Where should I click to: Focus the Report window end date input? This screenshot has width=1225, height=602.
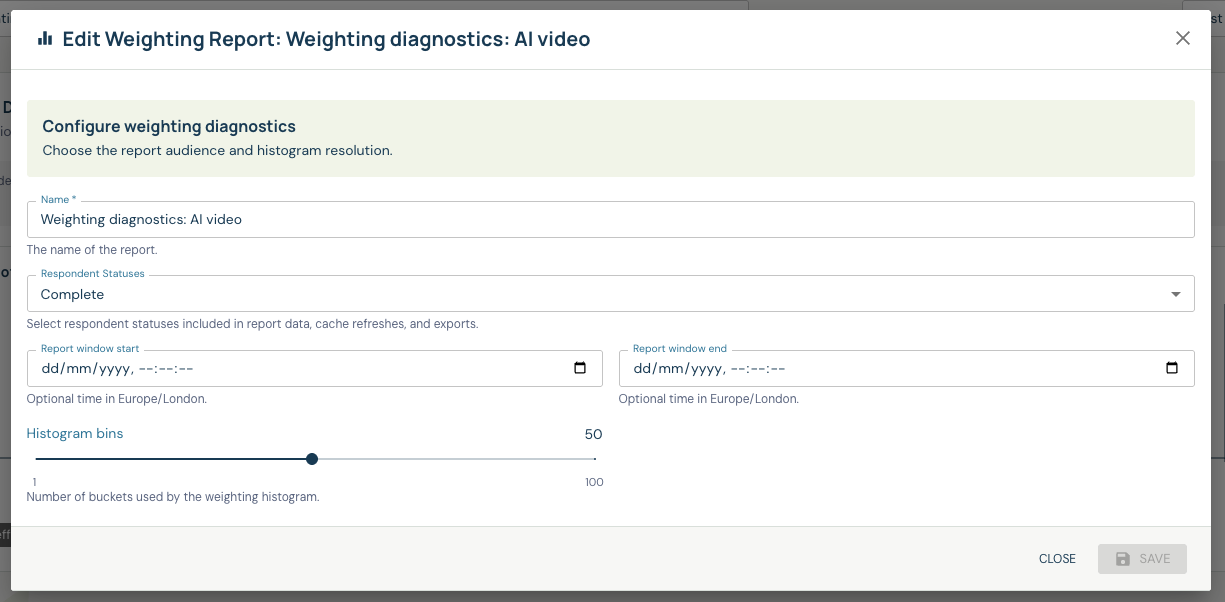(x=907, y=368)
